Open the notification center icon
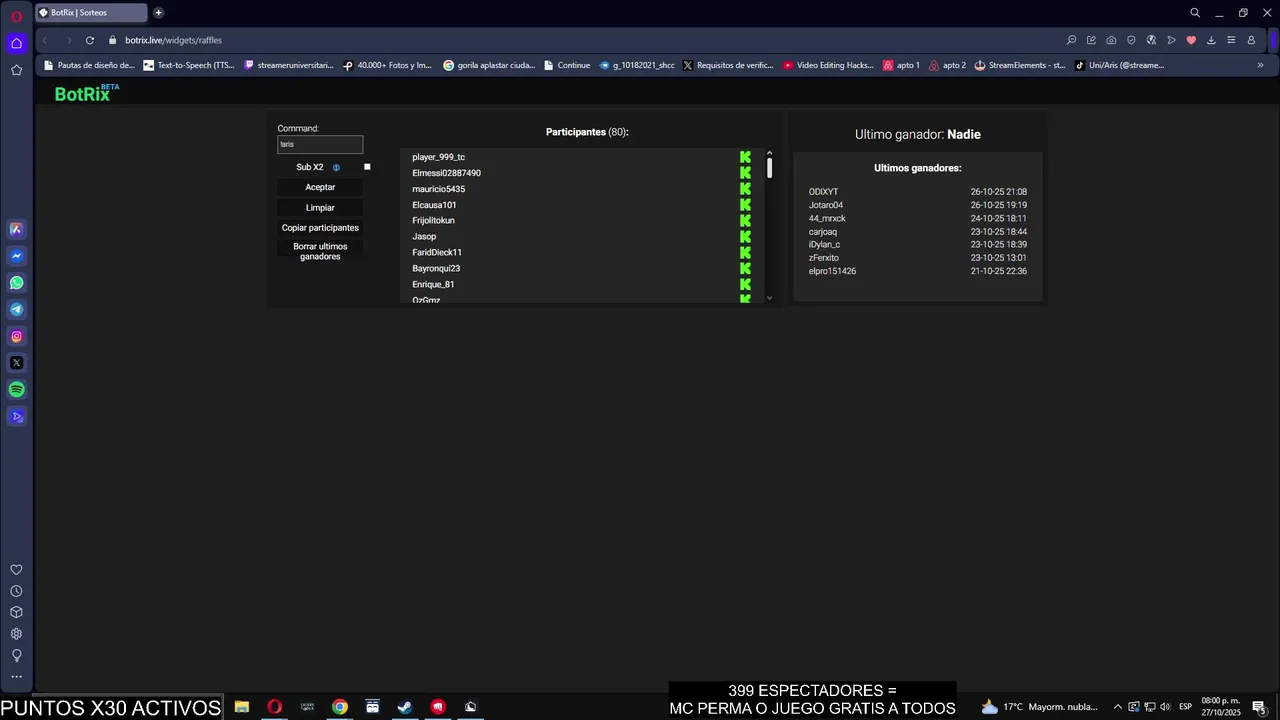The height and width of the screenshot is (720, 1280). (x=1260, y=707)
